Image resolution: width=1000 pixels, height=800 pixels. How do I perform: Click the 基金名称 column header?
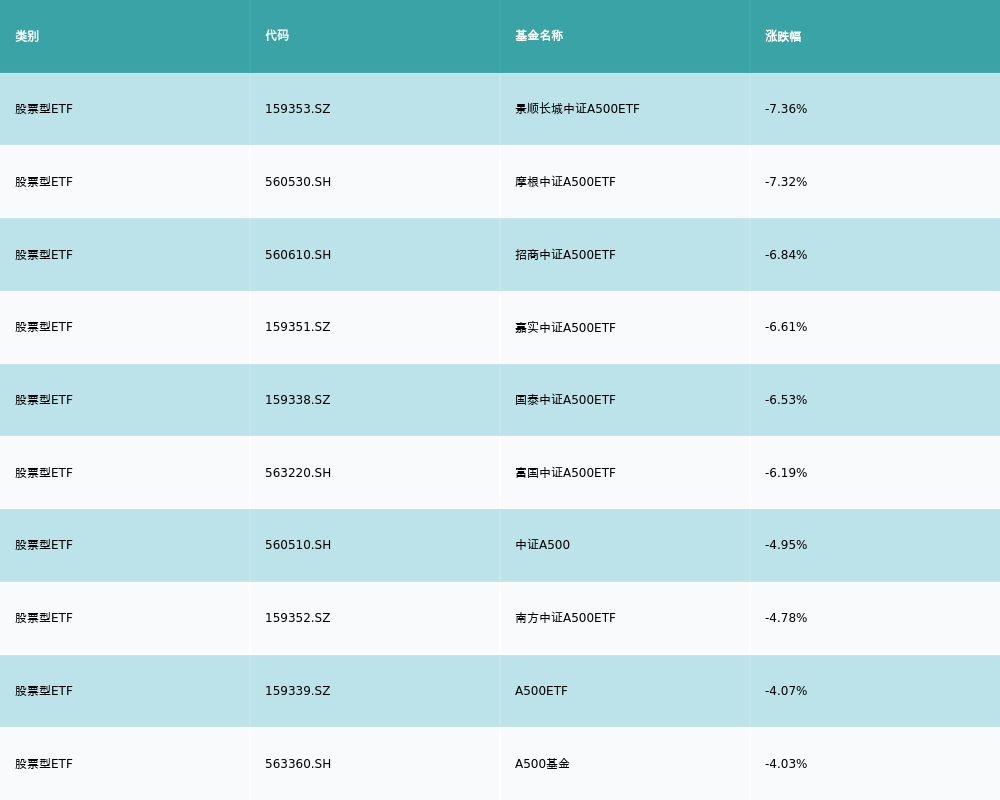(x=539, y=36)
